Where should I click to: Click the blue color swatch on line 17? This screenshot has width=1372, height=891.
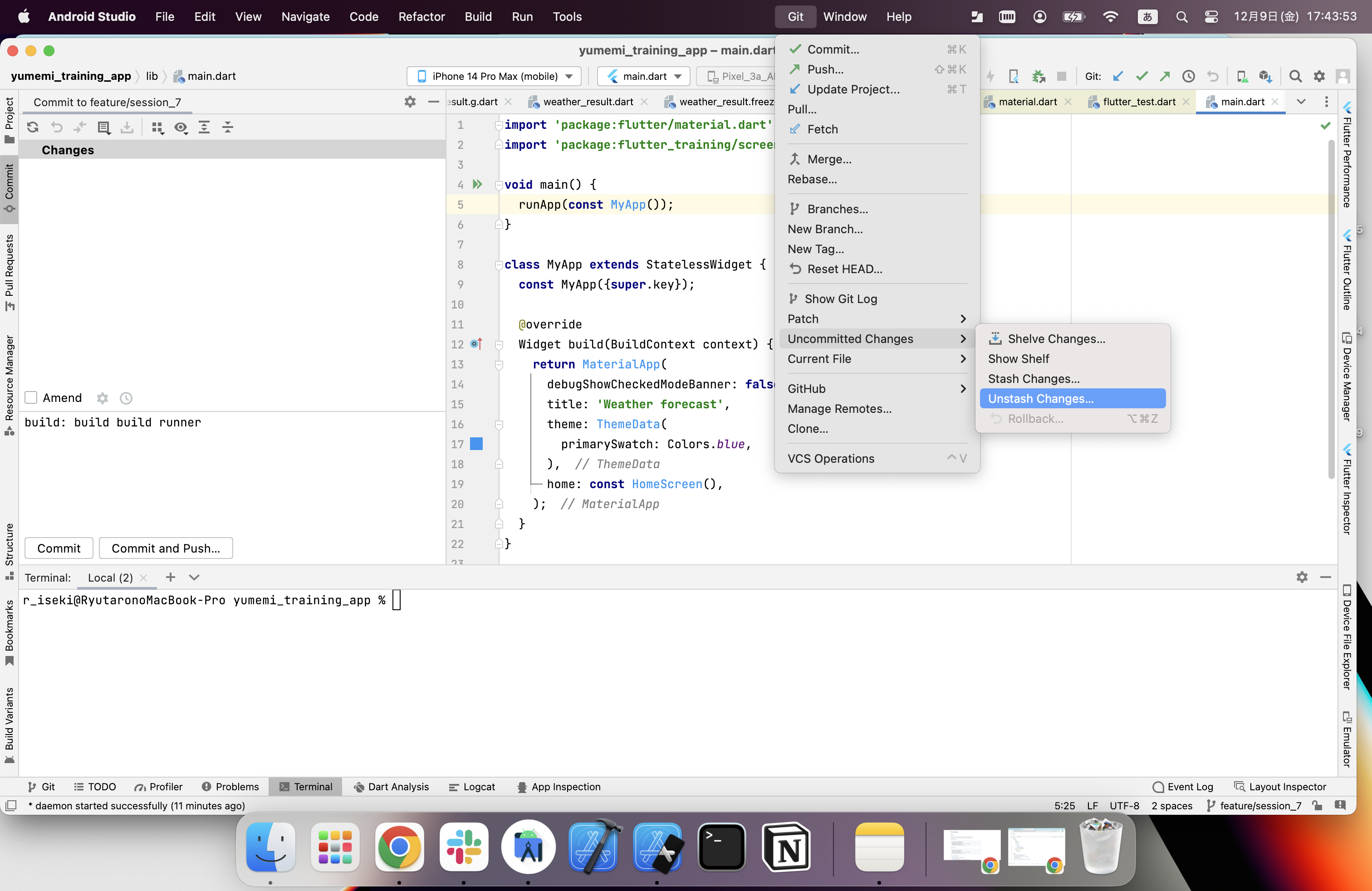coord(476,444)
